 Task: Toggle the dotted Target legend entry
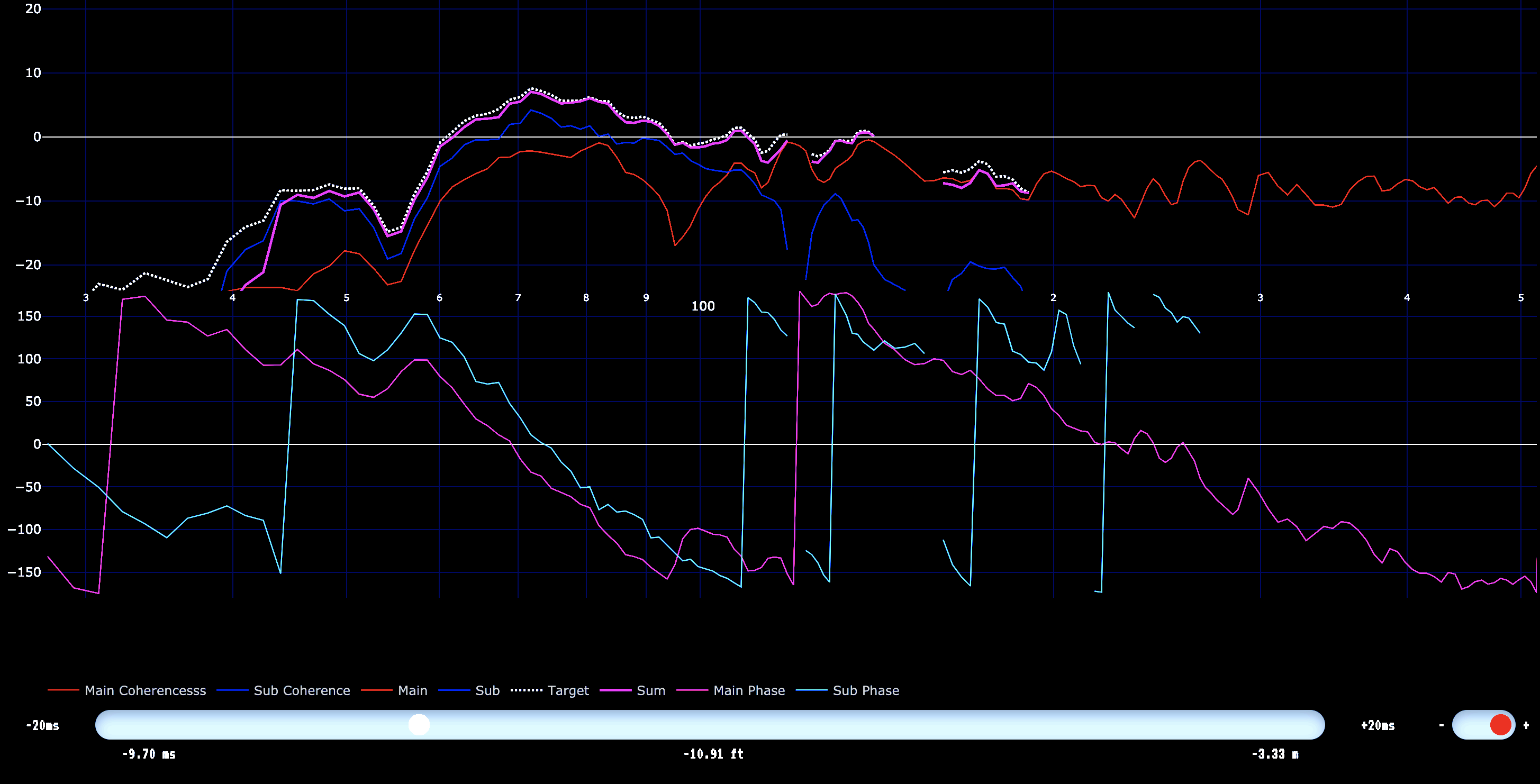(x=550, y=690)
